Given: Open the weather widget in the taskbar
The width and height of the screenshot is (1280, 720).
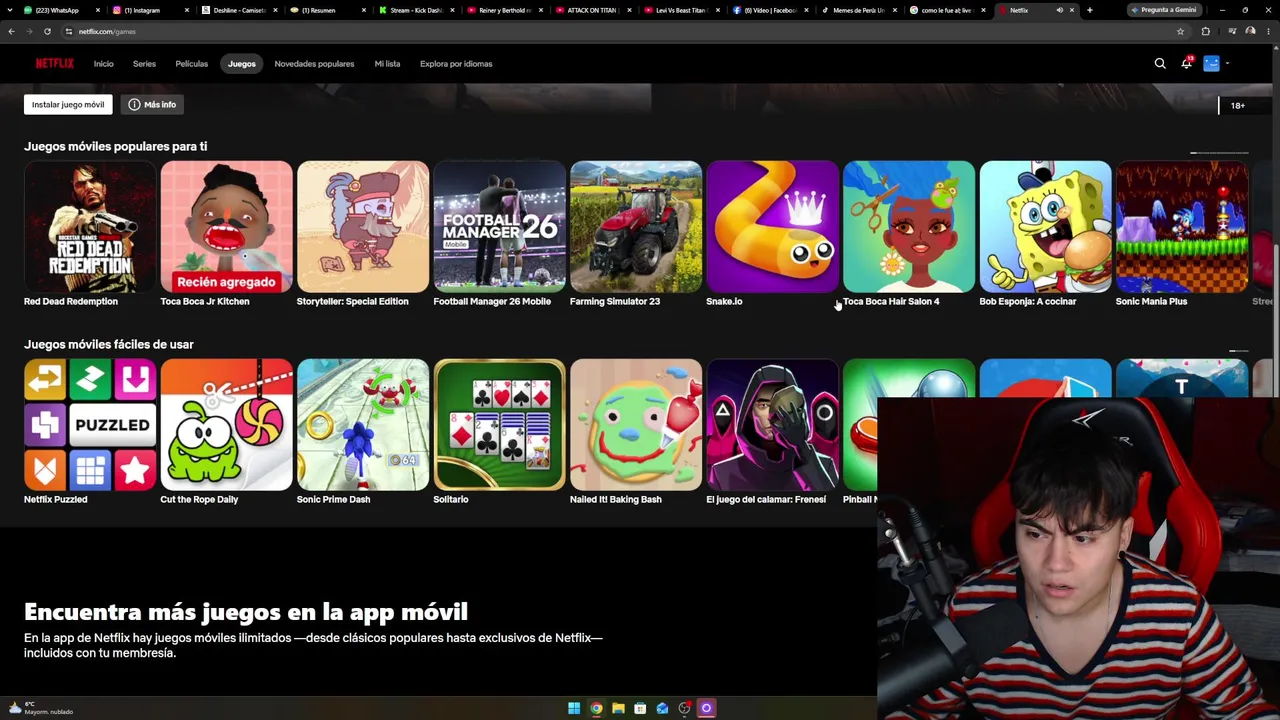Looking at the screenshot, I should 41,708.
